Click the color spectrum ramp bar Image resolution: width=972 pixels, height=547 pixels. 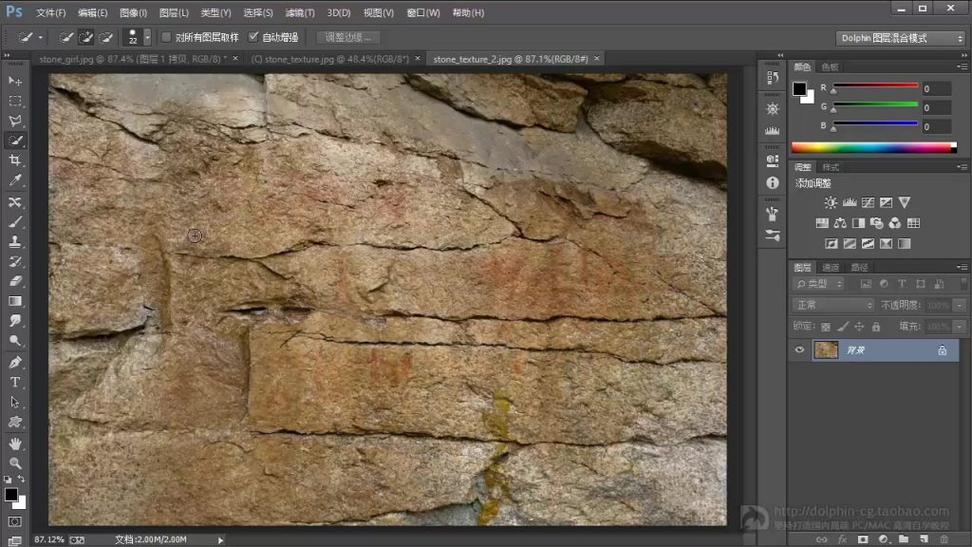(x=874, y=148)
